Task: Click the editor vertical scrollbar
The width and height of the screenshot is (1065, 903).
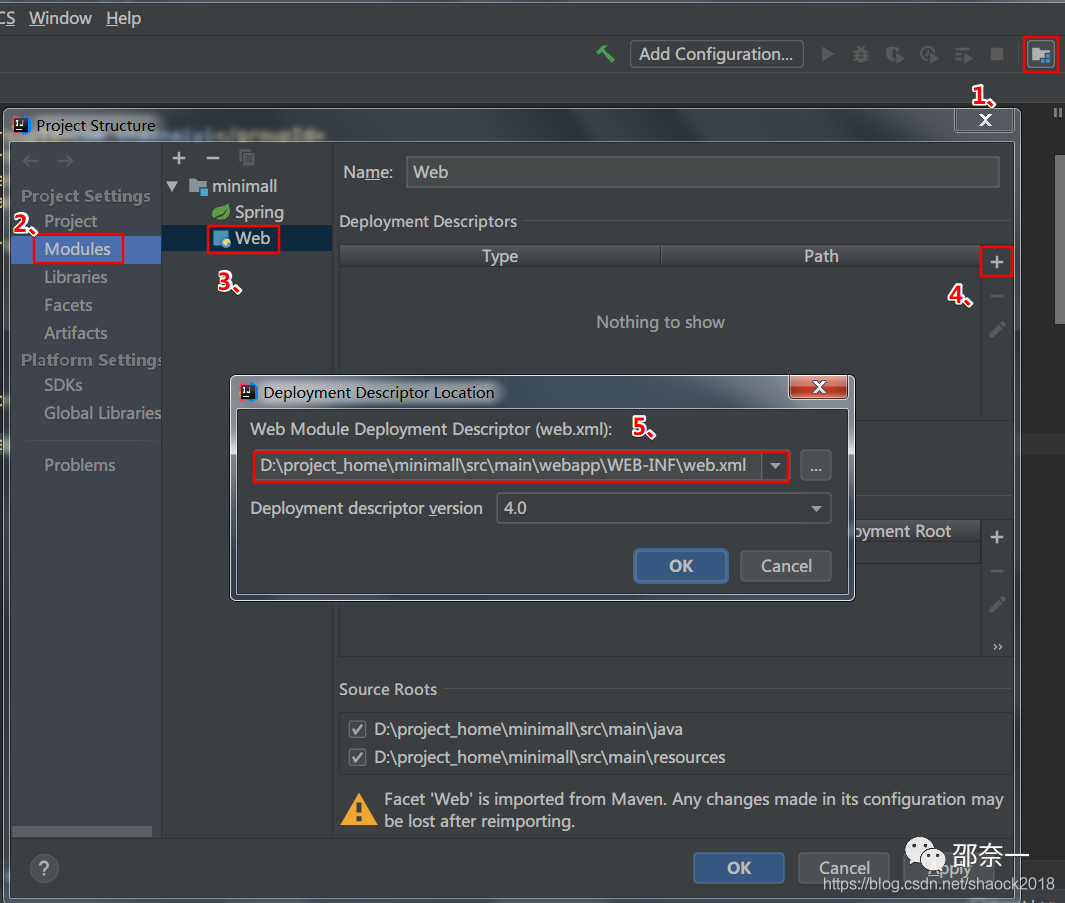Action: (1059, 240)
